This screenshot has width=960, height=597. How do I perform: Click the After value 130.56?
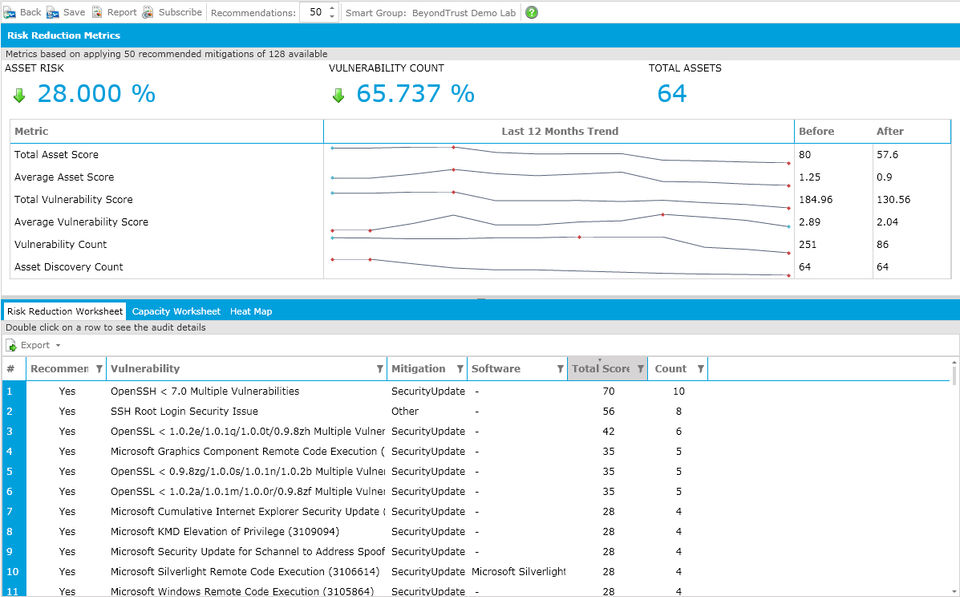pyautogui.click(x=893, y=199)
